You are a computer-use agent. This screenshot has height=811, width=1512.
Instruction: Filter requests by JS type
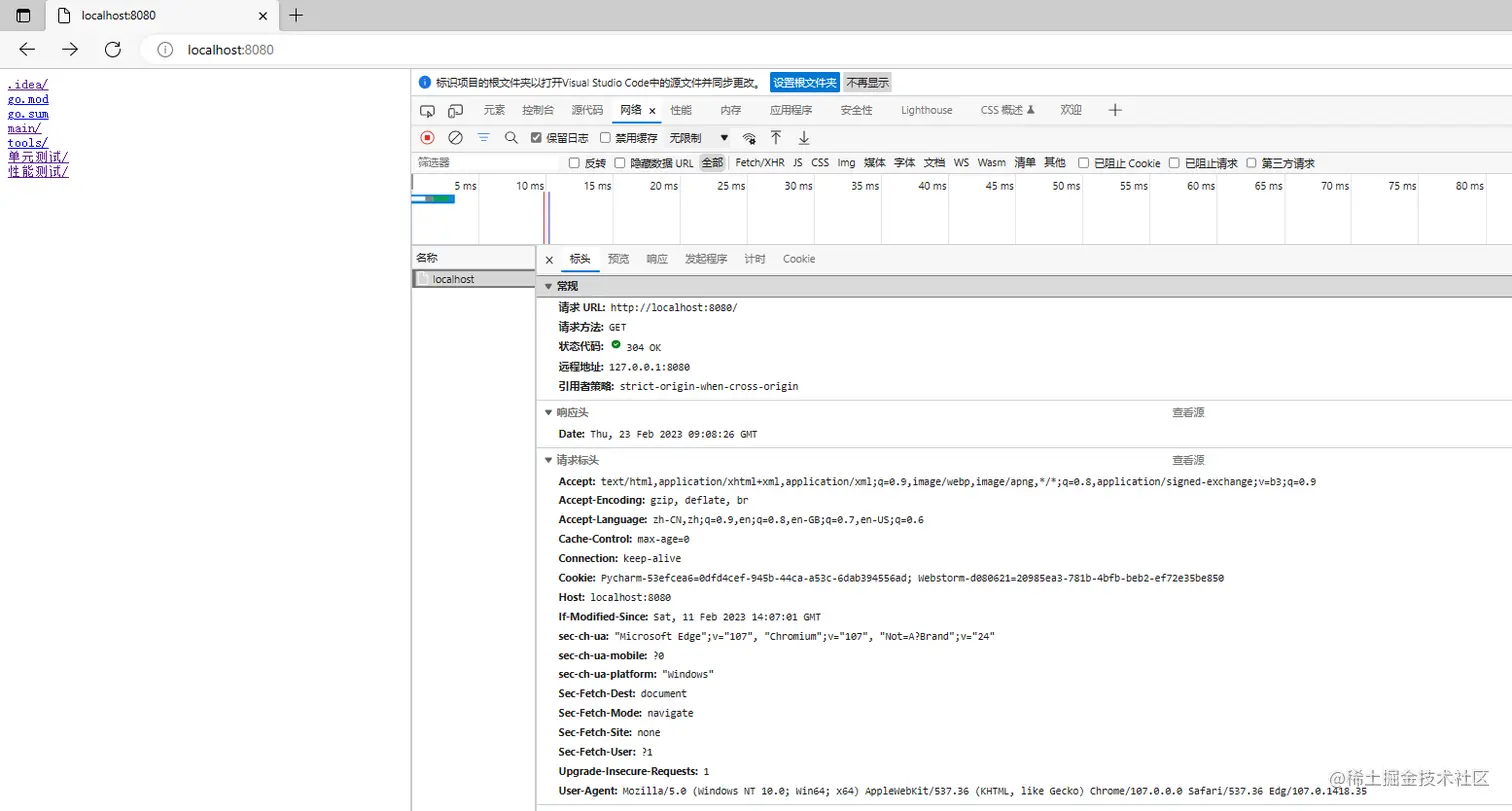tap(798, 163)
